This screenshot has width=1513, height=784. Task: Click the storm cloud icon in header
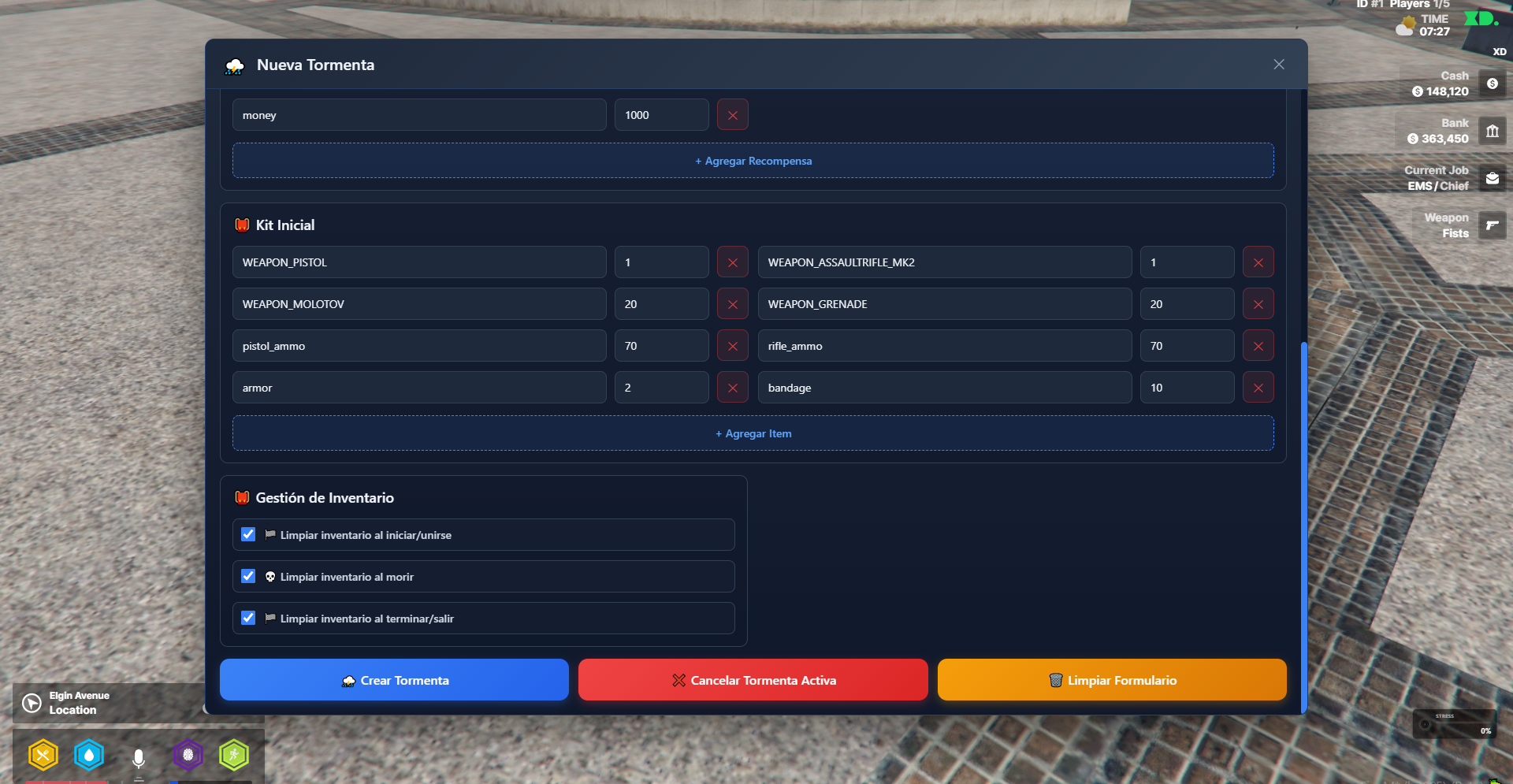point(234,65)
